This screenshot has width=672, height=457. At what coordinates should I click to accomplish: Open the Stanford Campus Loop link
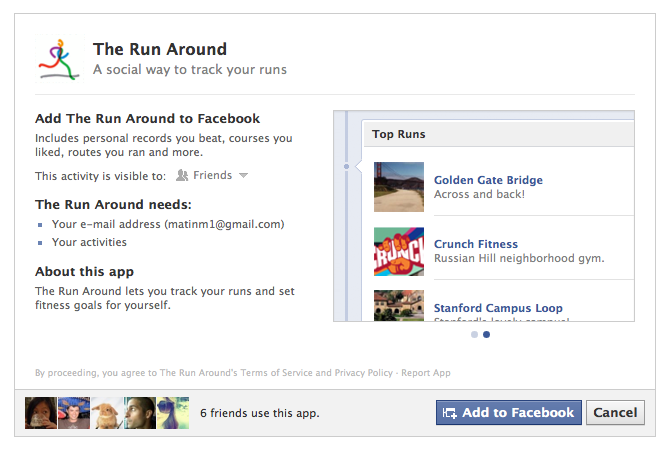[498, 308]
